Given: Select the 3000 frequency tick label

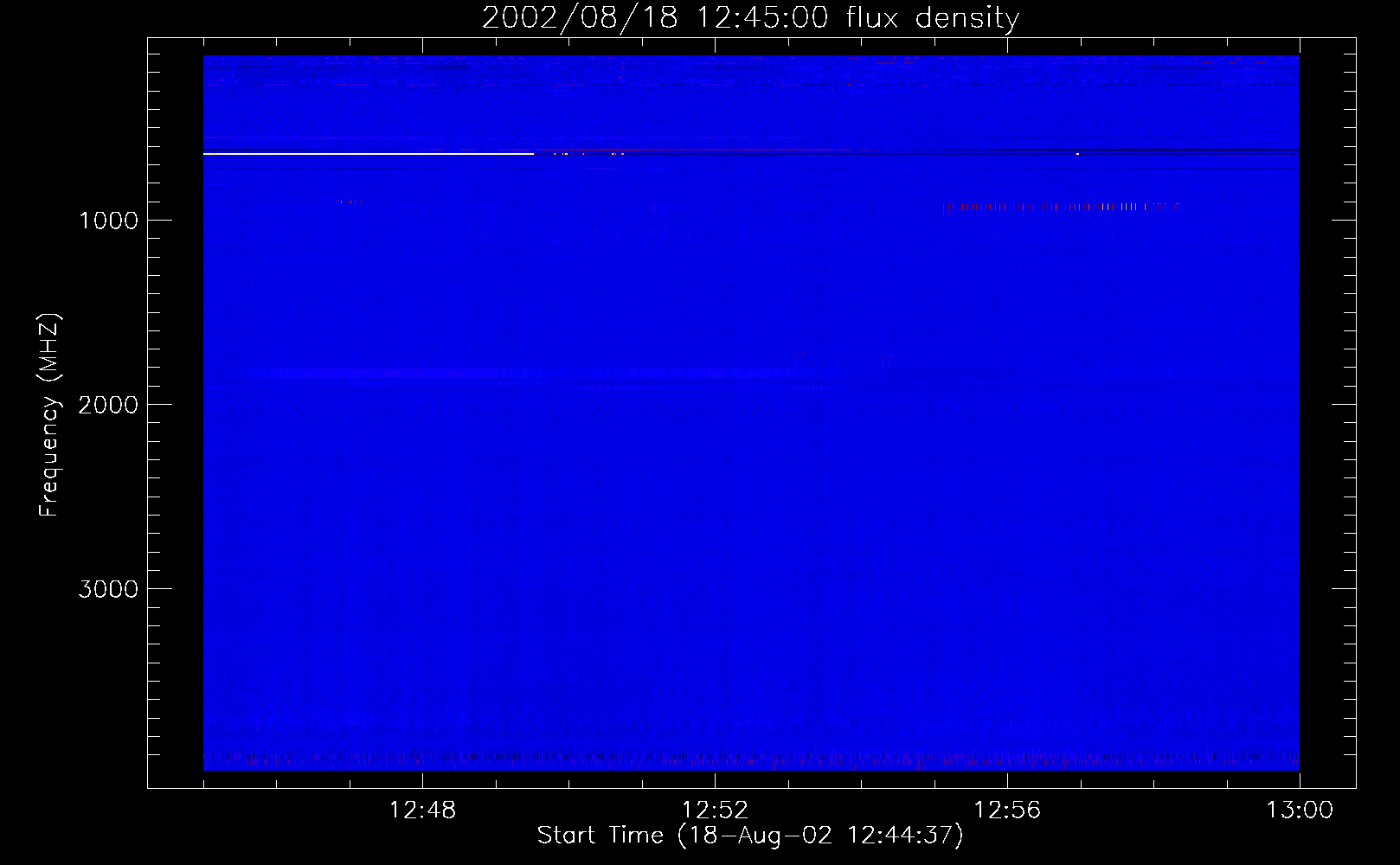Looking at the screenshot, I should coord(108,589).
